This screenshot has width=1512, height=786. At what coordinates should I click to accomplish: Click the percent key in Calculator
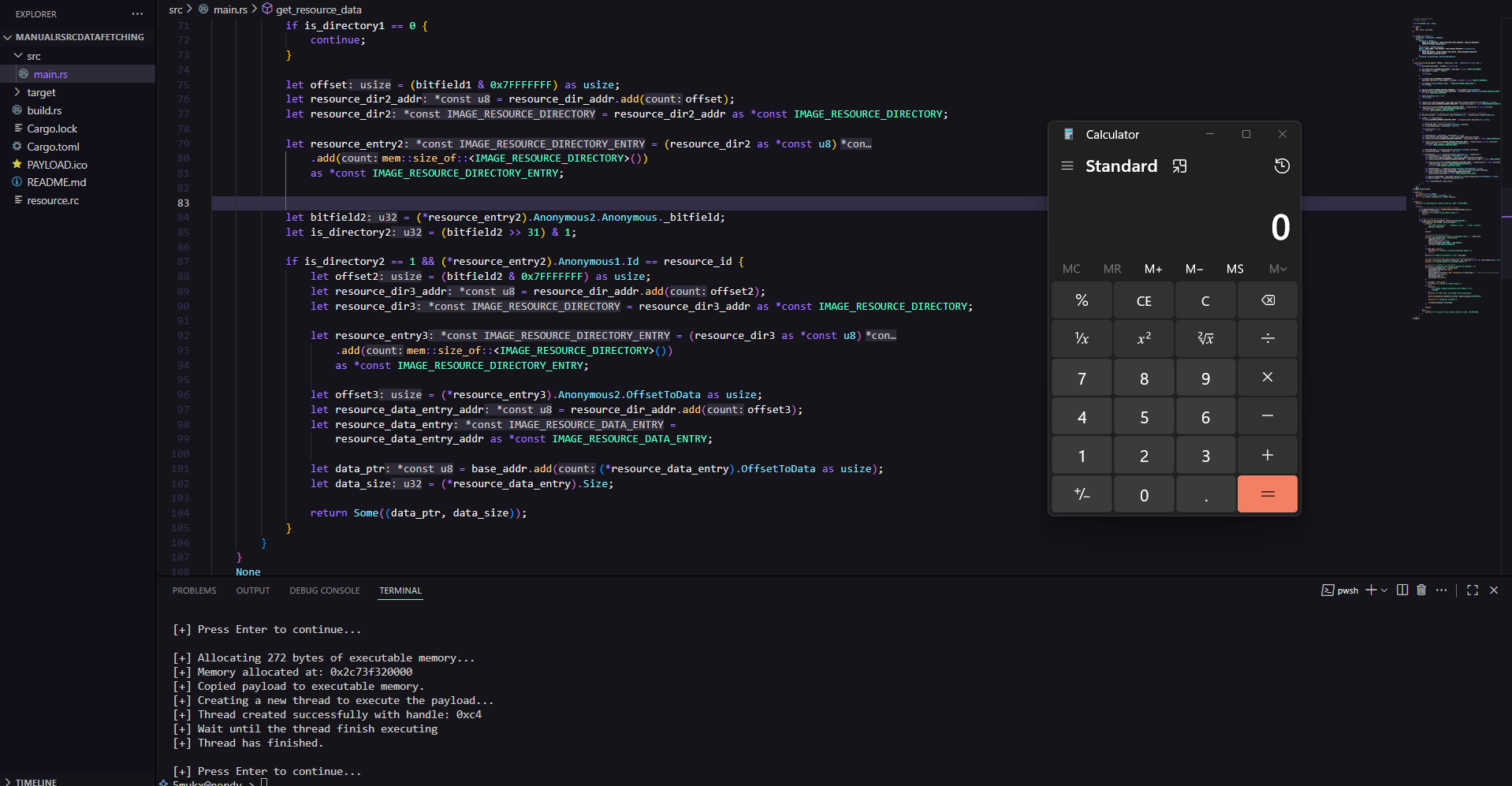click(1082, 300)
